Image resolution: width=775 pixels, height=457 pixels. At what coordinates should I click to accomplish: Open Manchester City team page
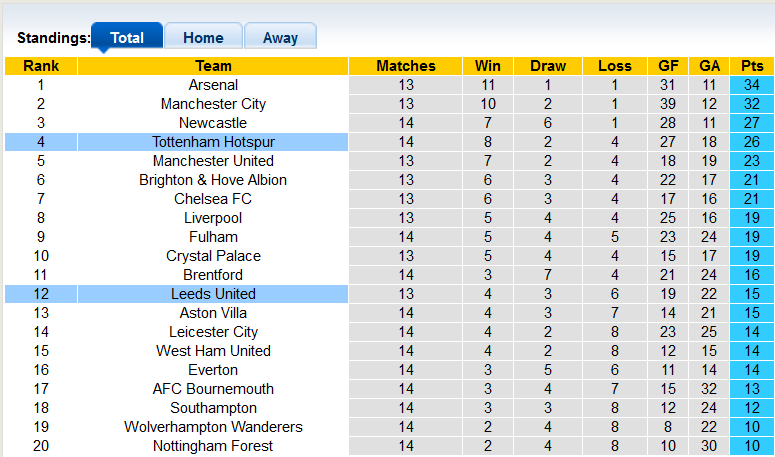(x=213, y=104)
